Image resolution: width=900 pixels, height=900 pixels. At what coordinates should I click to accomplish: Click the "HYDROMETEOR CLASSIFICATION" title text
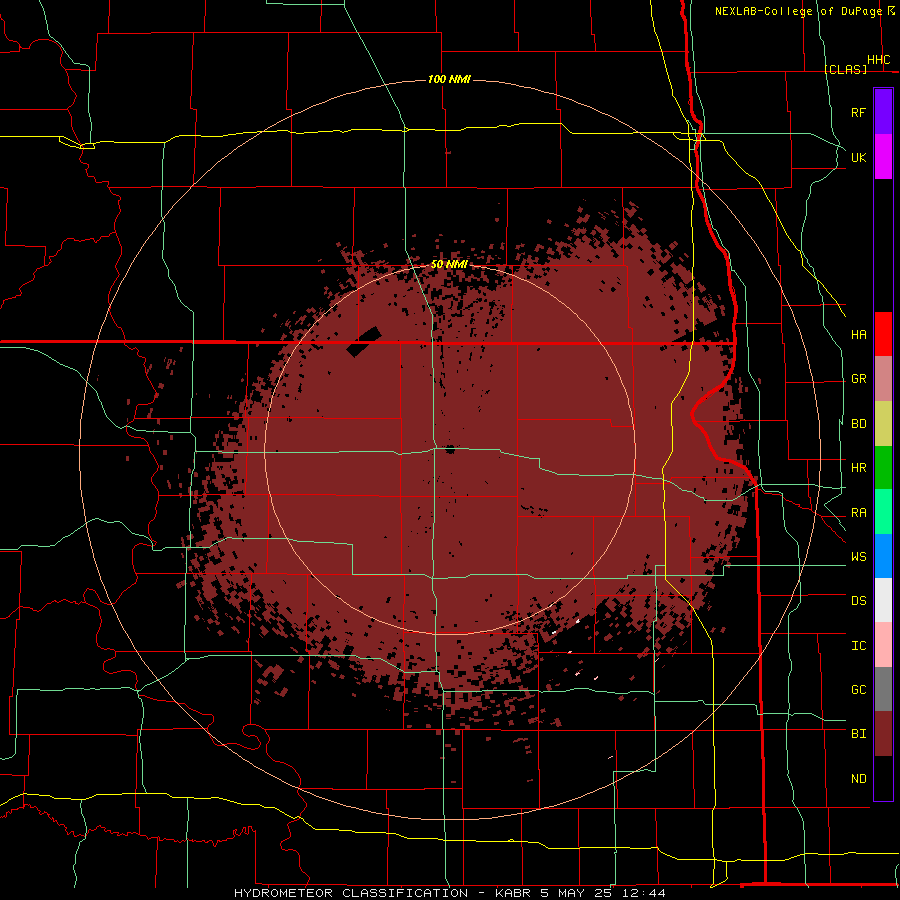pyautogui.click(x=351, y=893)
